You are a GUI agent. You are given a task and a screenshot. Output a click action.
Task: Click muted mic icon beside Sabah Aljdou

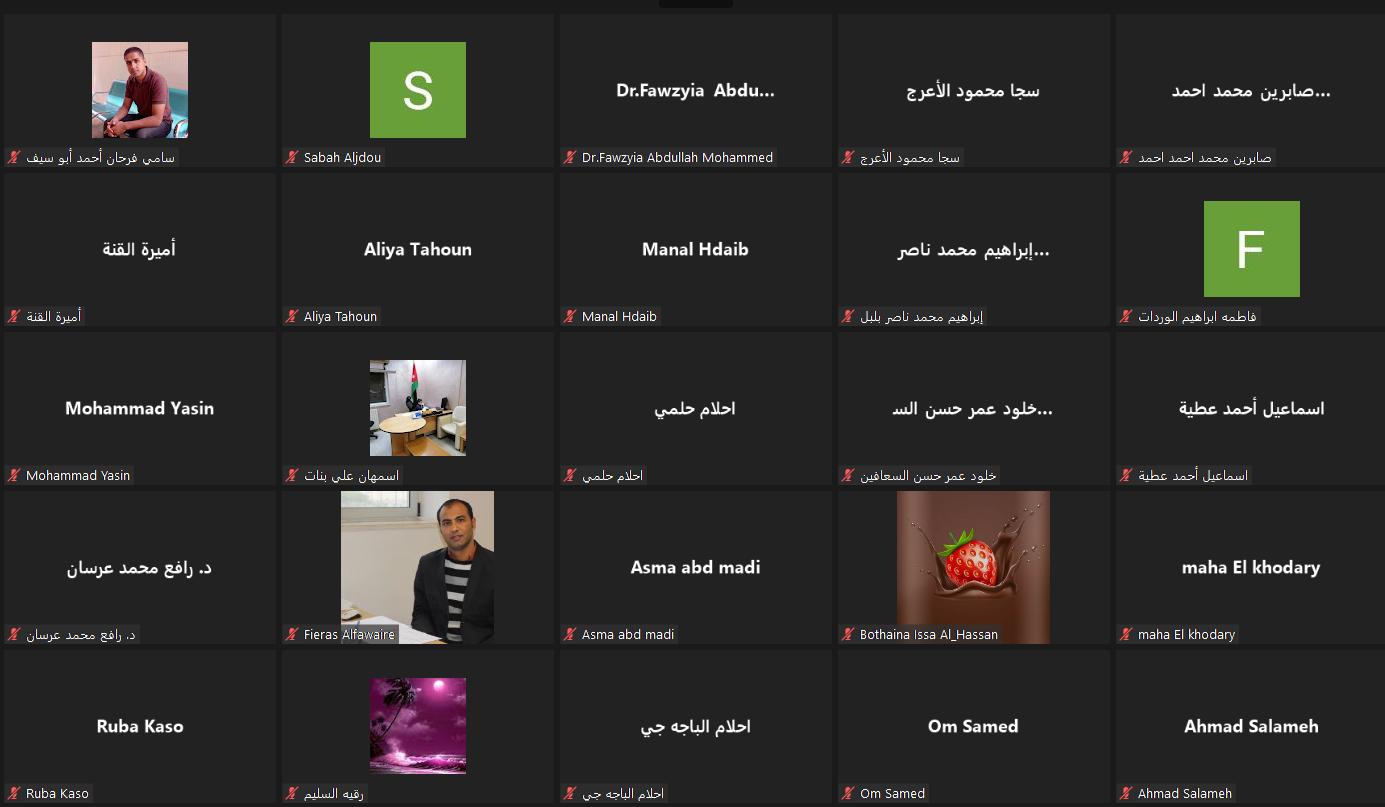(x=292, y=157)
